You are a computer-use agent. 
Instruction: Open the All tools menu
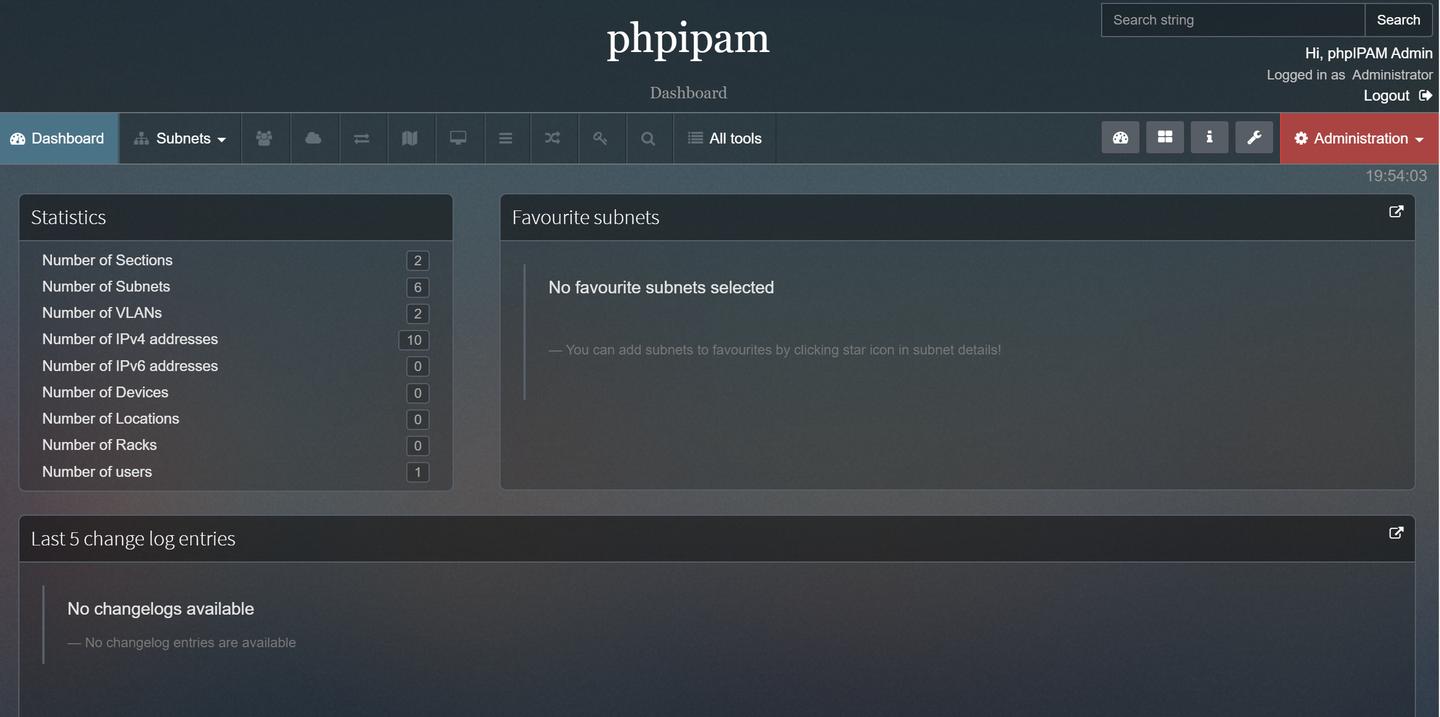pyautogui.click(x=724, y=138)
